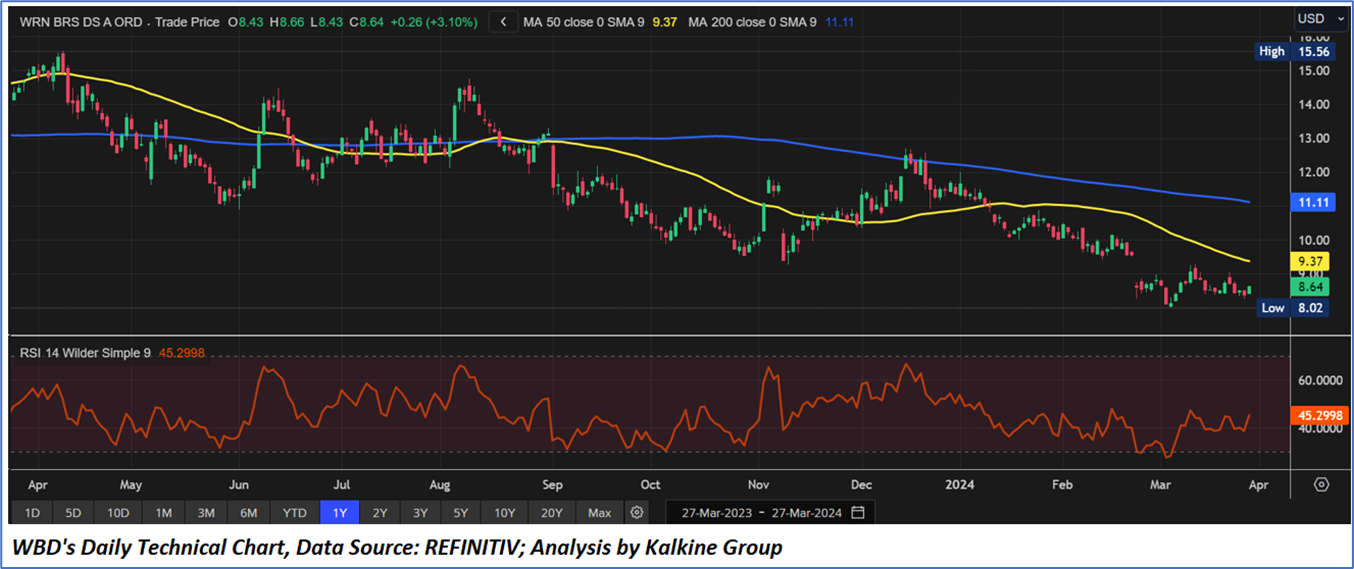Click the yellow 9.37 MA price tag
Screen dimensions: 1354x569
pyautogui.click(x=1309, y=262)
